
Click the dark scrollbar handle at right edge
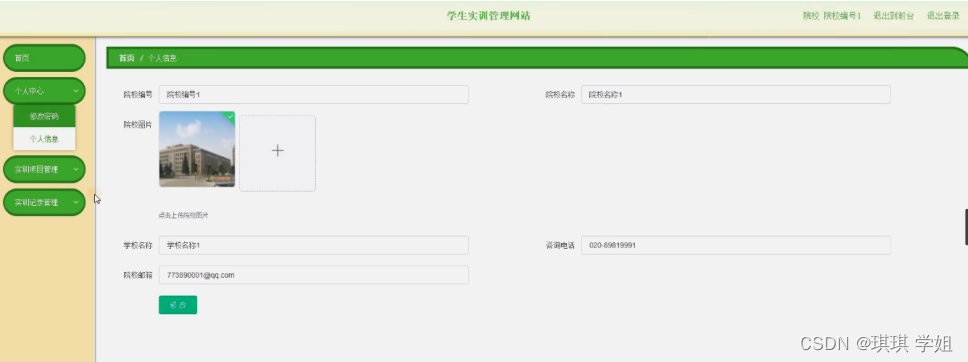[966, 227]
